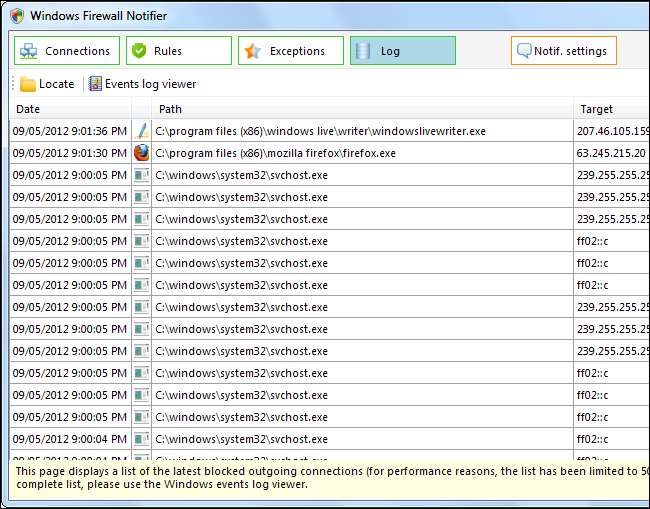The width and height of the screenshot is (650, 509).
Task: Sort the log by Date column header
Action: (x=70, y=109)
